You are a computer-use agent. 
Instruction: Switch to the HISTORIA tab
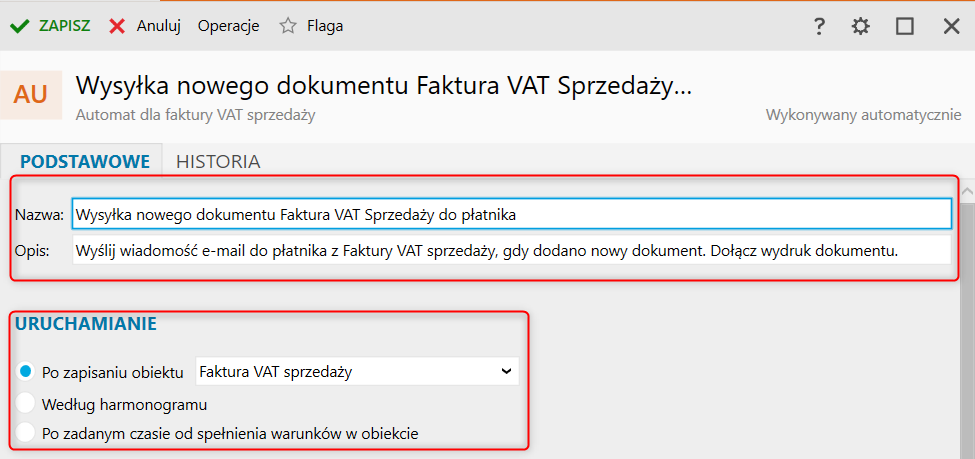(218, 161)
